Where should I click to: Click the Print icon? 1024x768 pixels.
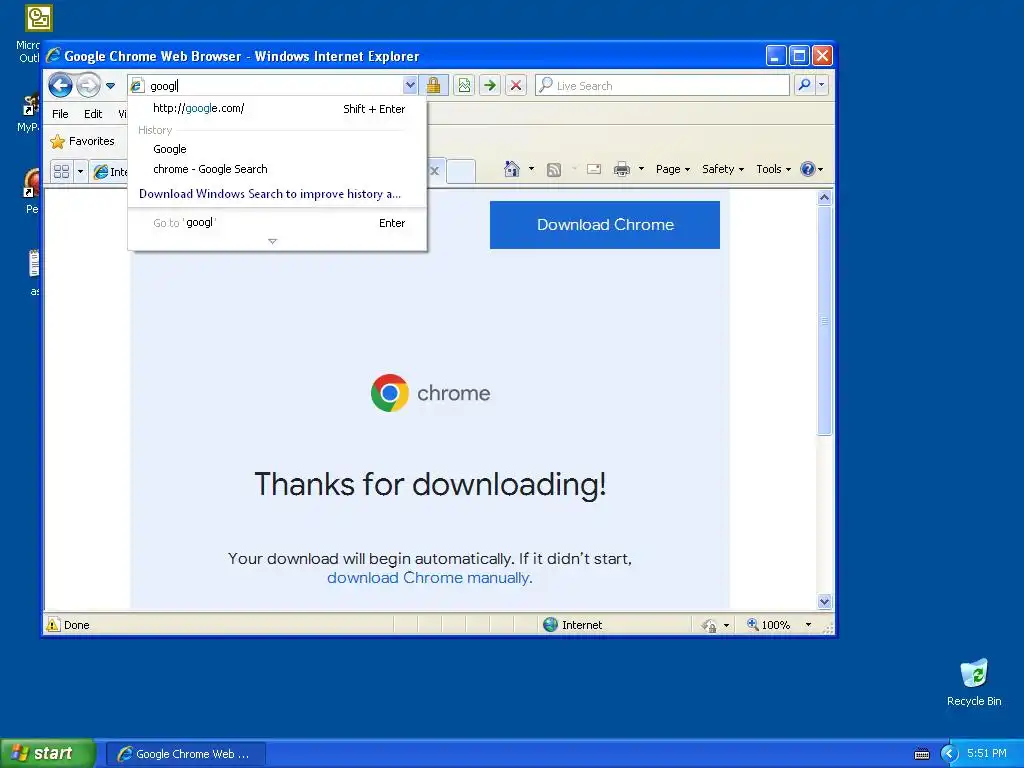[622, 170]
